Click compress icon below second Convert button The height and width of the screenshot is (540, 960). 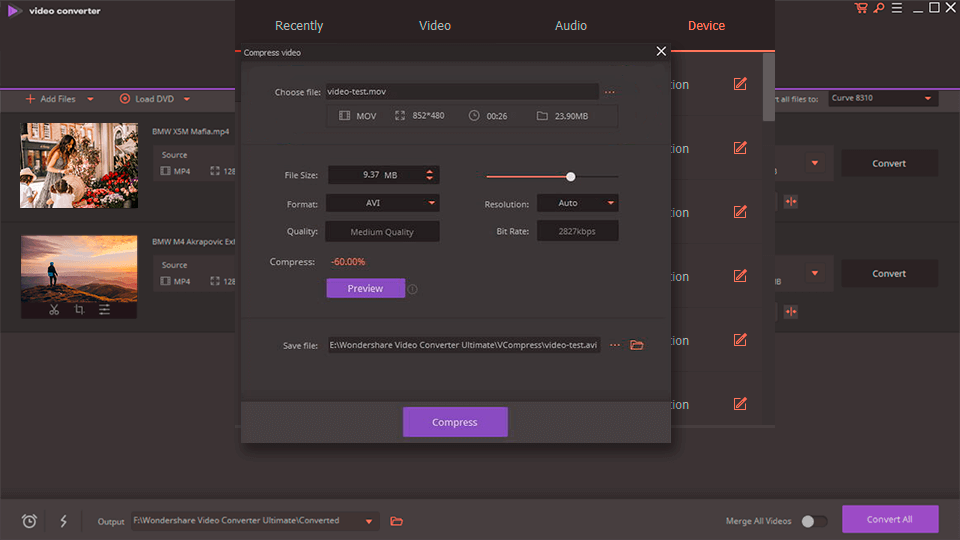click(791, 312)
